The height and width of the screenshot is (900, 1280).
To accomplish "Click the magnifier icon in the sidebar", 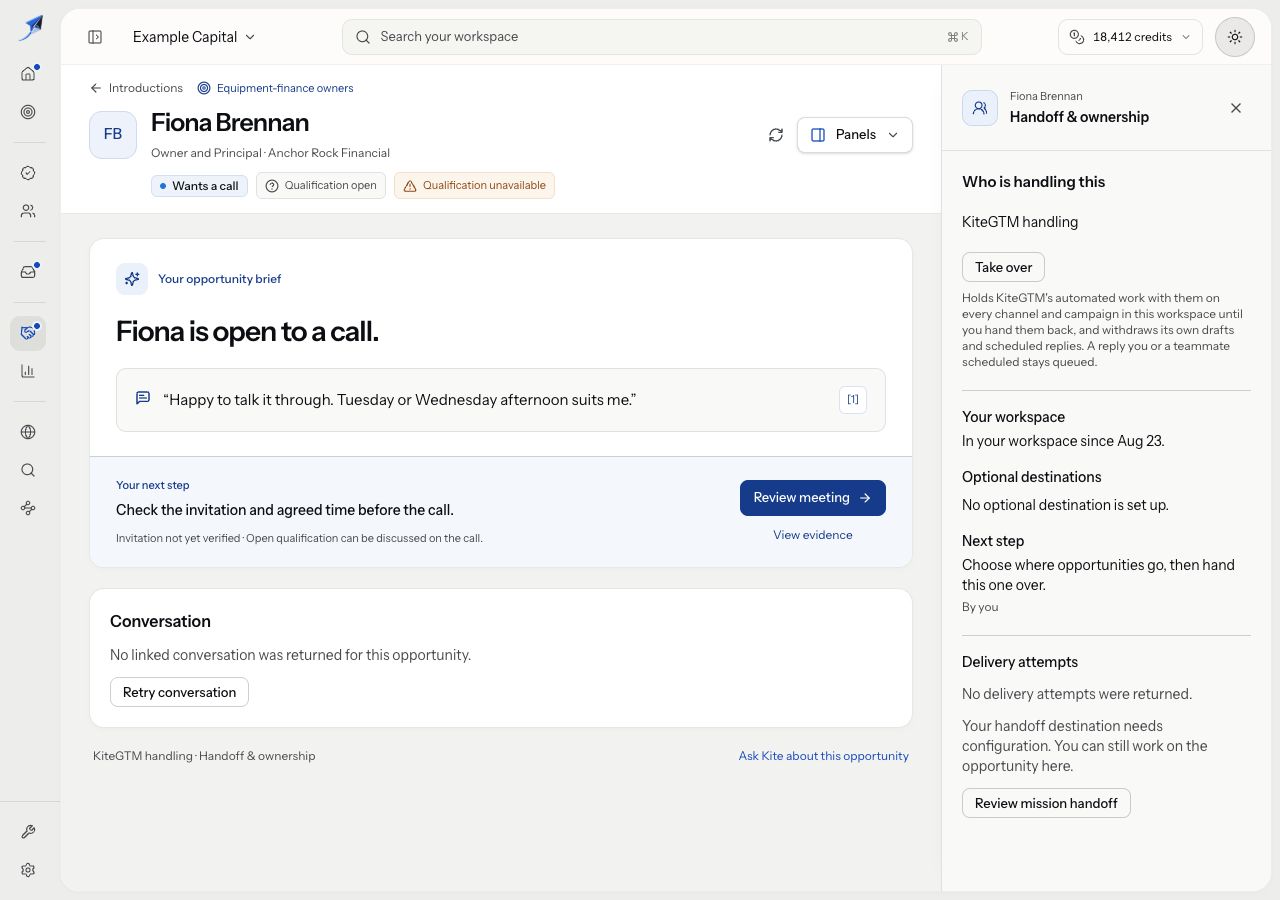I will (28, 470).
